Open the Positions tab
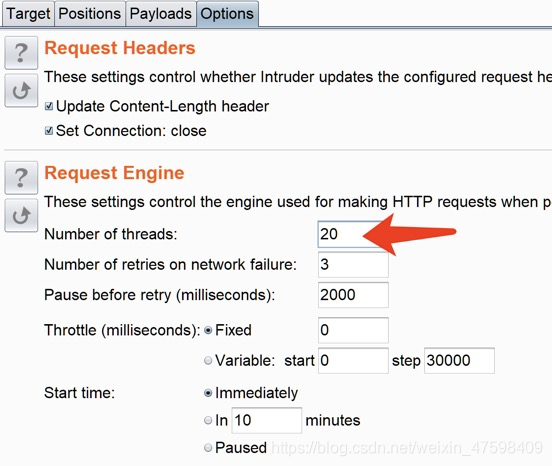This screenshot has width=552, height=466. click(90, 14)
